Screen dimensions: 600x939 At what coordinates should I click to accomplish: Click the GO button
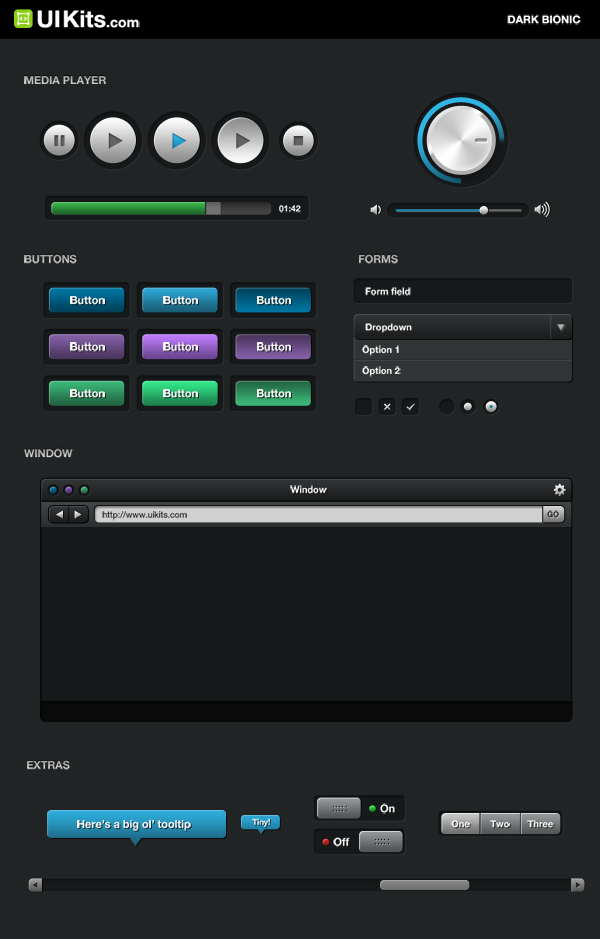553,514
